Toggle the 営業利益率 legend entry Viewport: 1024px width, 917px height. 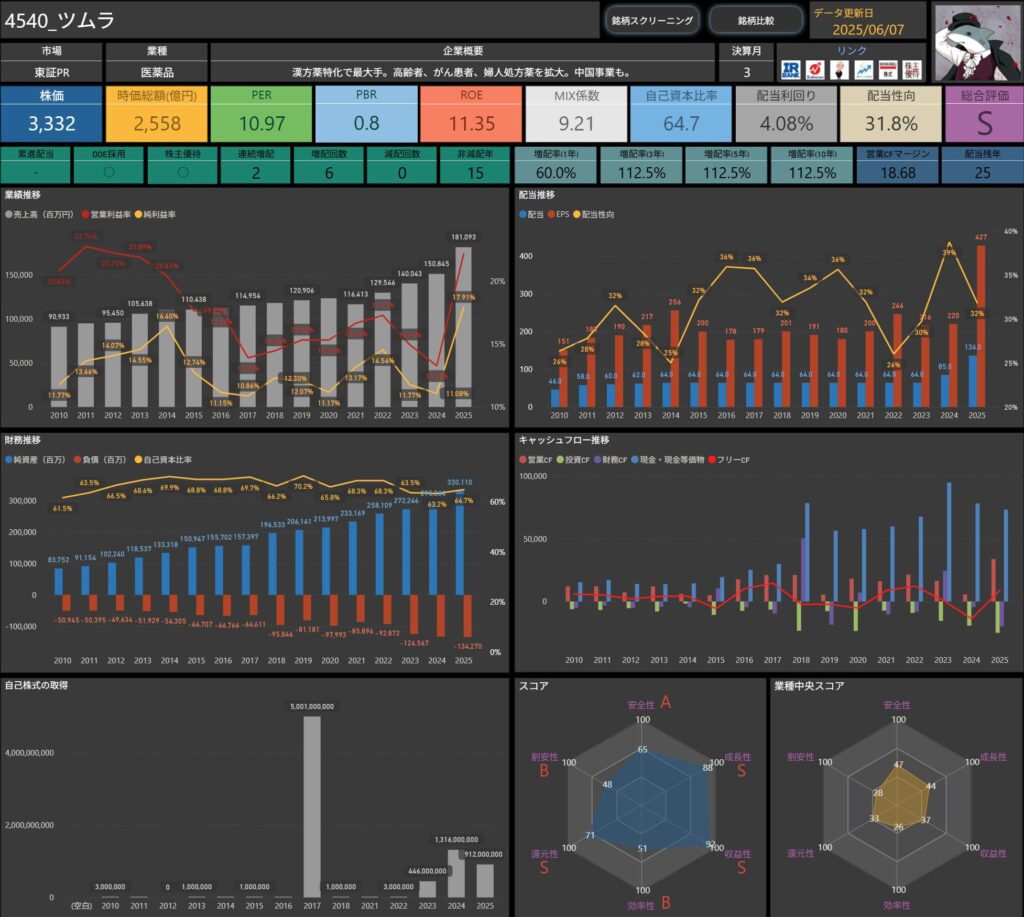coord(106,214)
